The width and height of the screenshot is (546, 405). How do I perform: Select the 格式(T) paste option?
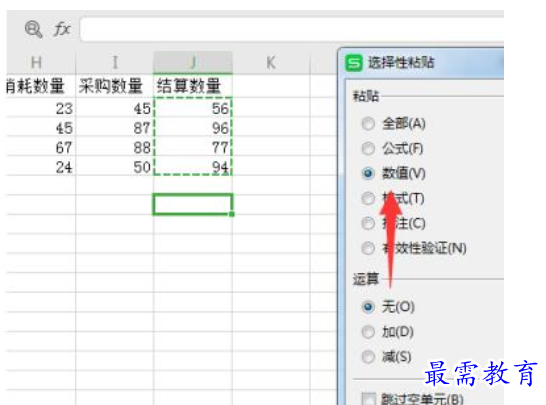point(393,198)
